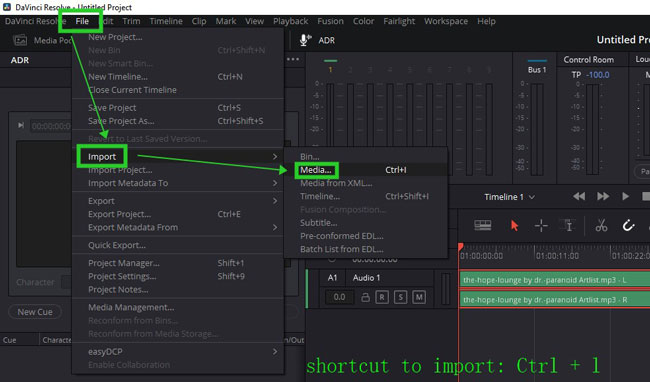Mute the Audio 1 track
650x382 pixels.
click(x=419, y=297)
